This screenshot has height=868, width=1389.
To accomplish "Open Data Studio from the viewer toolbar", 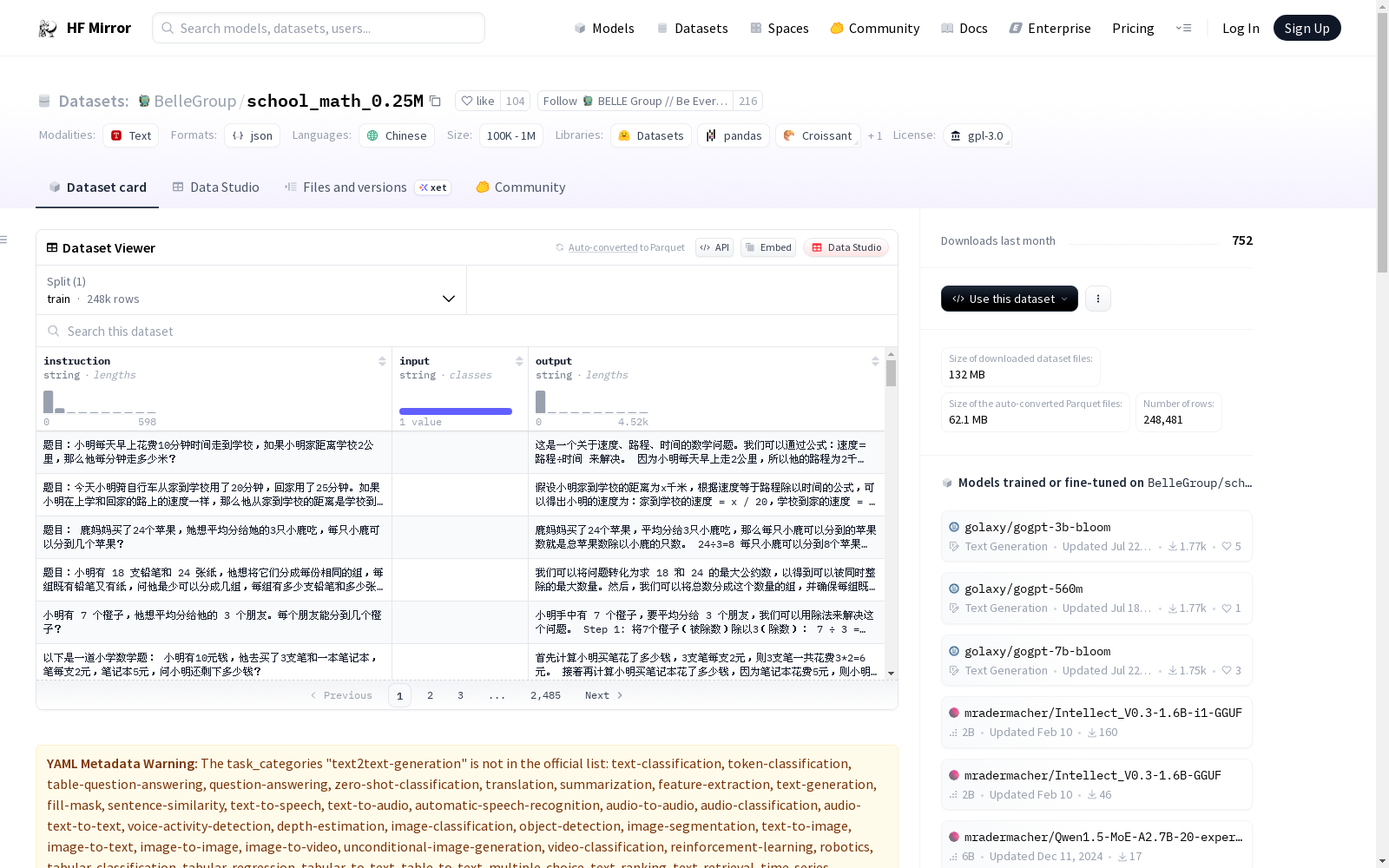I will tap(846, 247).
